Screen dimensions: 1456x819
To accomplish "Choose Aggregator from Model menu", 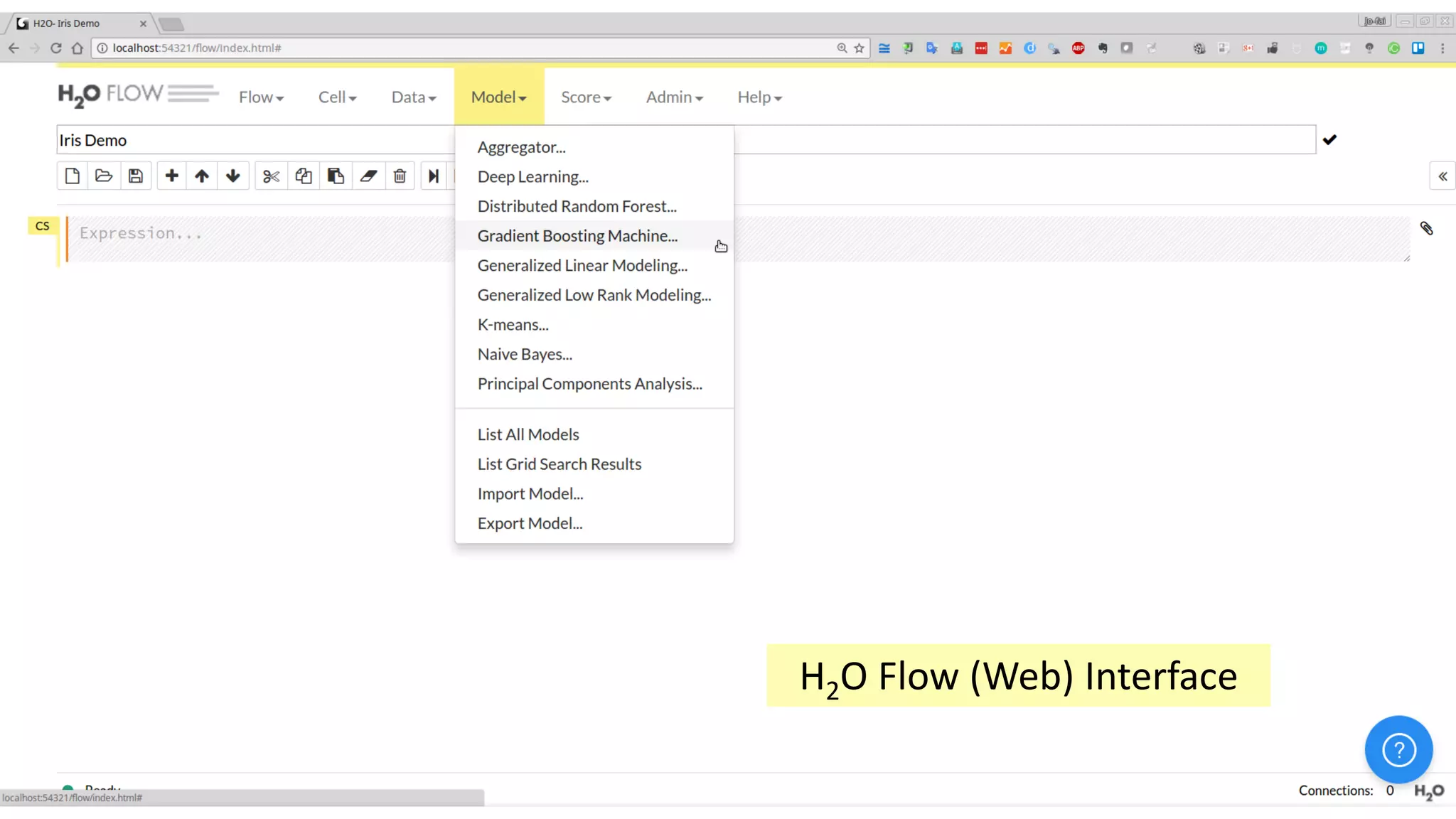I will click(594, 147).
